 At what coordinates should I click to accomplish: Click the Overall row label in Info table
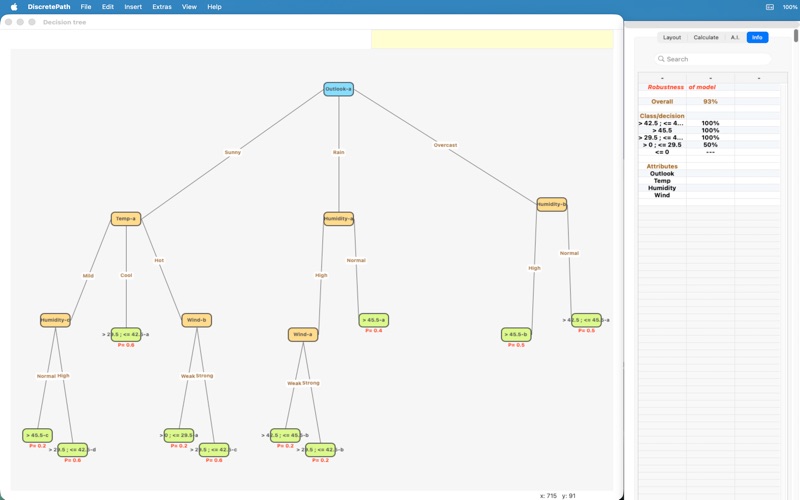[662, 102]
